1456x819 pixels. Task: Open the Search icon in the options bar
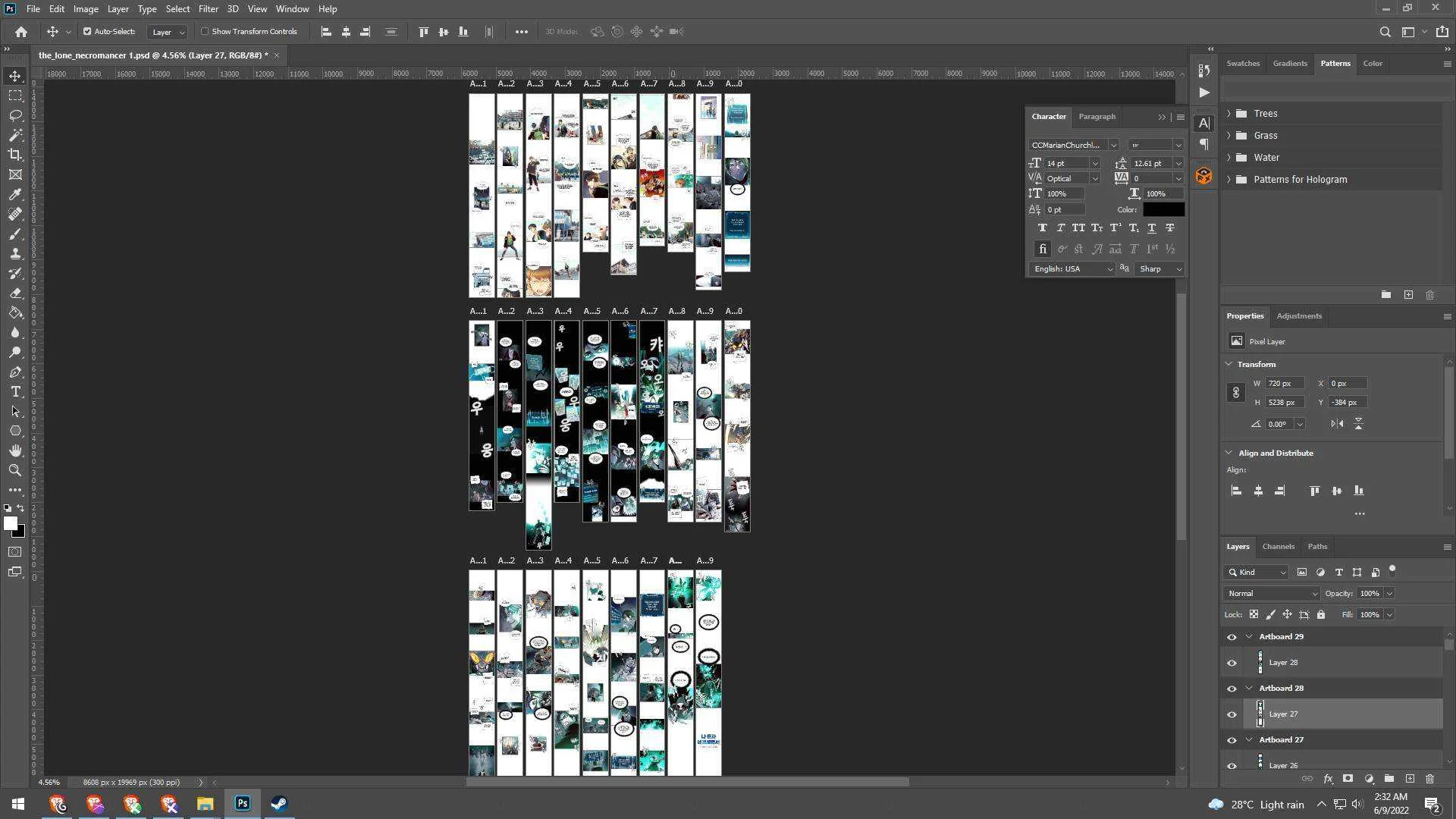(x=1385, y=32)
